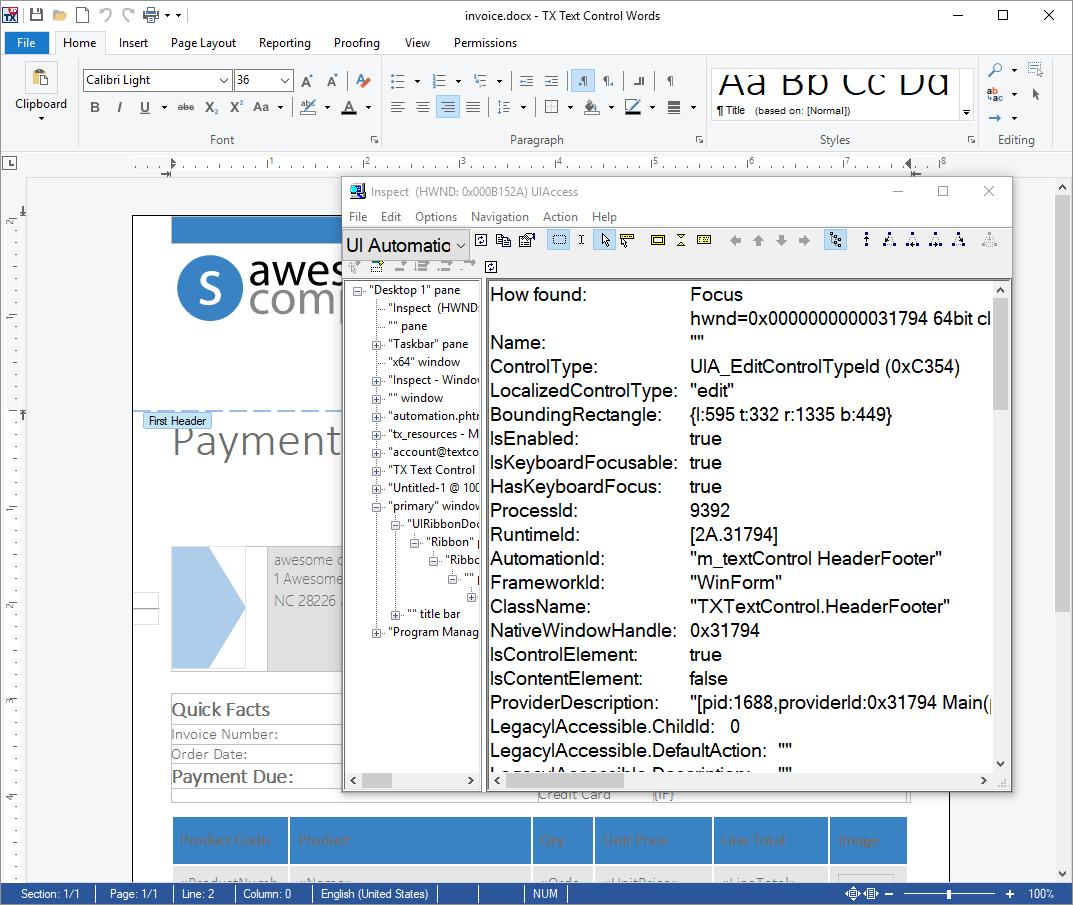Viewport: 1073px width, 905px height.
Task: Select the pointer tool in Inspect toolbar
Action: pos(603,239)
